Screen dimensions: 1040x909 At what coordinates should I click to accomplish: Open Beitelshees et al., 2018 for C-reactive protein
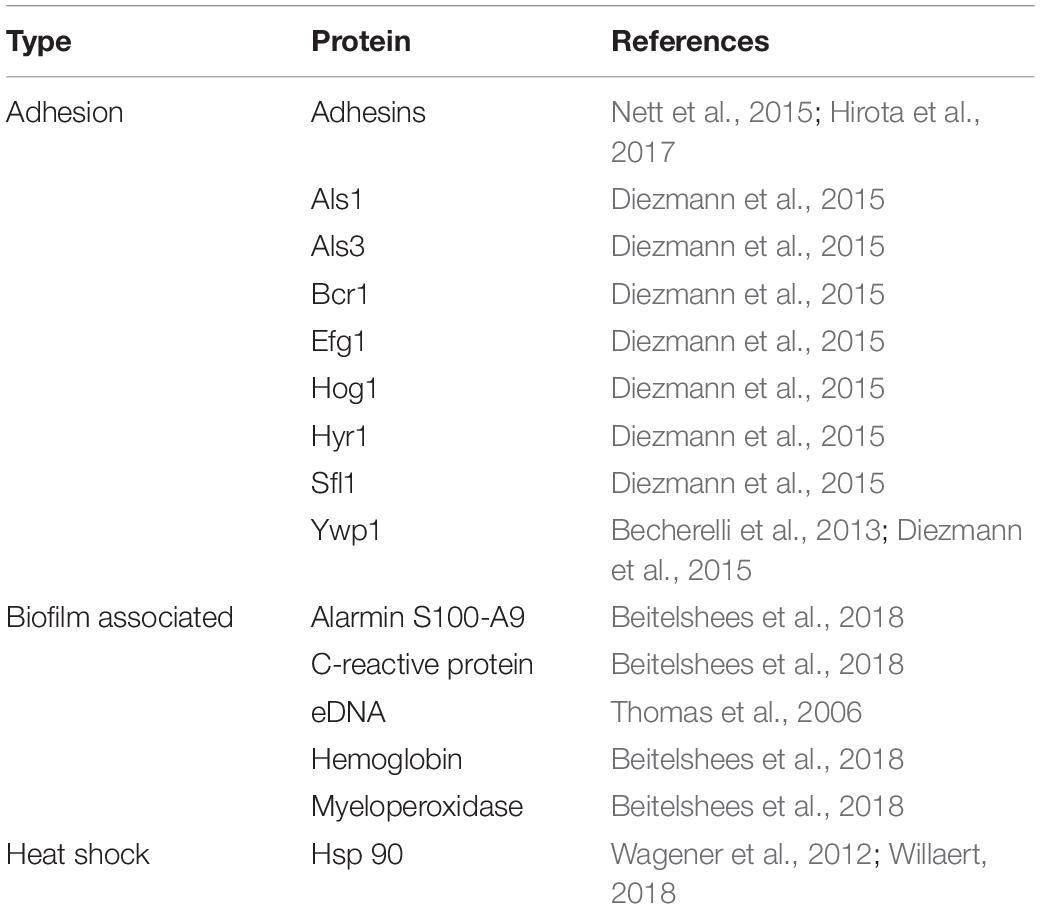(757, 664)
